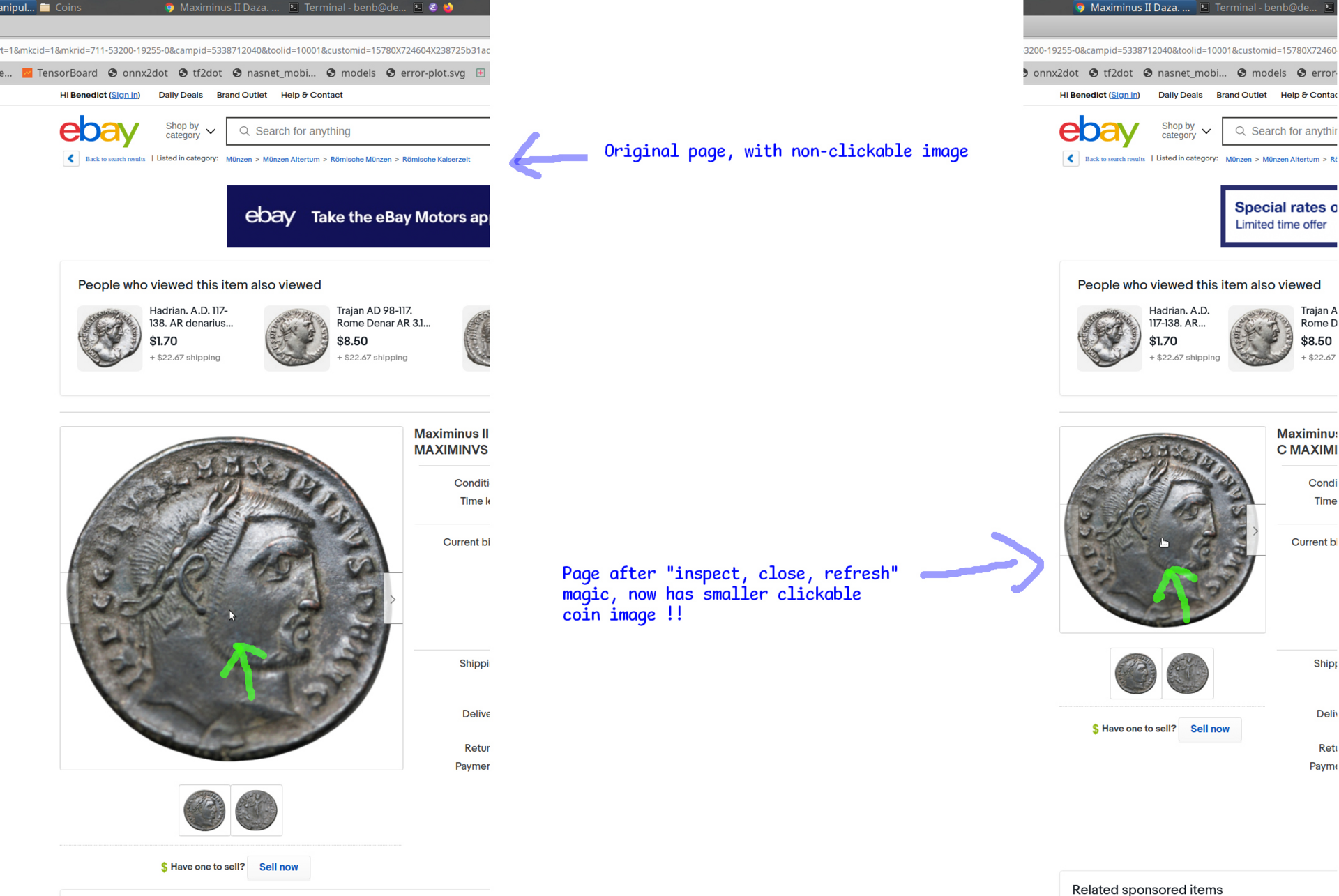Open Münzen Altertum breadcrumb on right page
The image size is (1339, 896).
(1291, 159)
